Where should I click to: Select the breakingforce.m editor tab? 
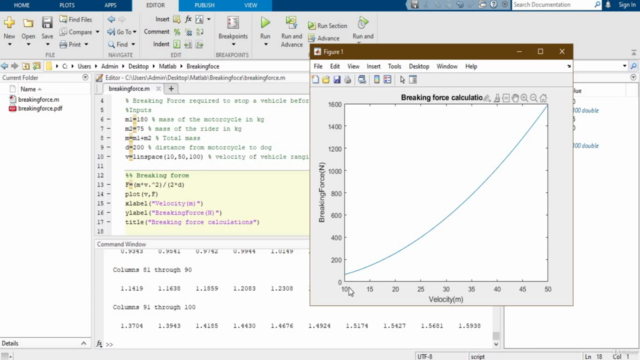pos(129,89)
